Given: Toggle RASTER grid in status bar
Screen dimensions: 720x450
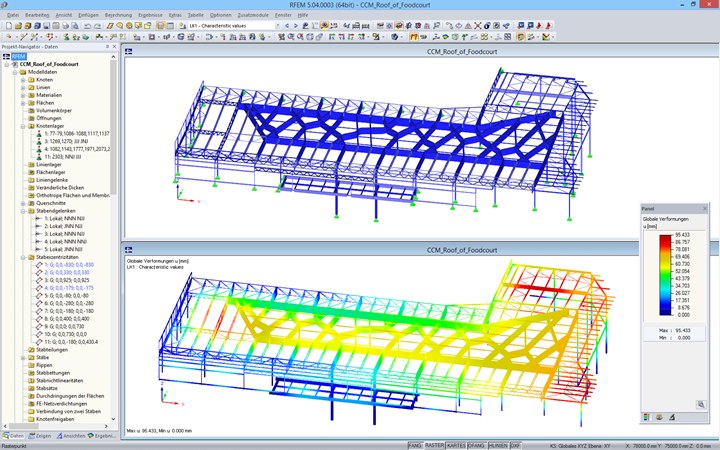Looking at the screenshot, I should pyautogui.click(x=434, y=446).
